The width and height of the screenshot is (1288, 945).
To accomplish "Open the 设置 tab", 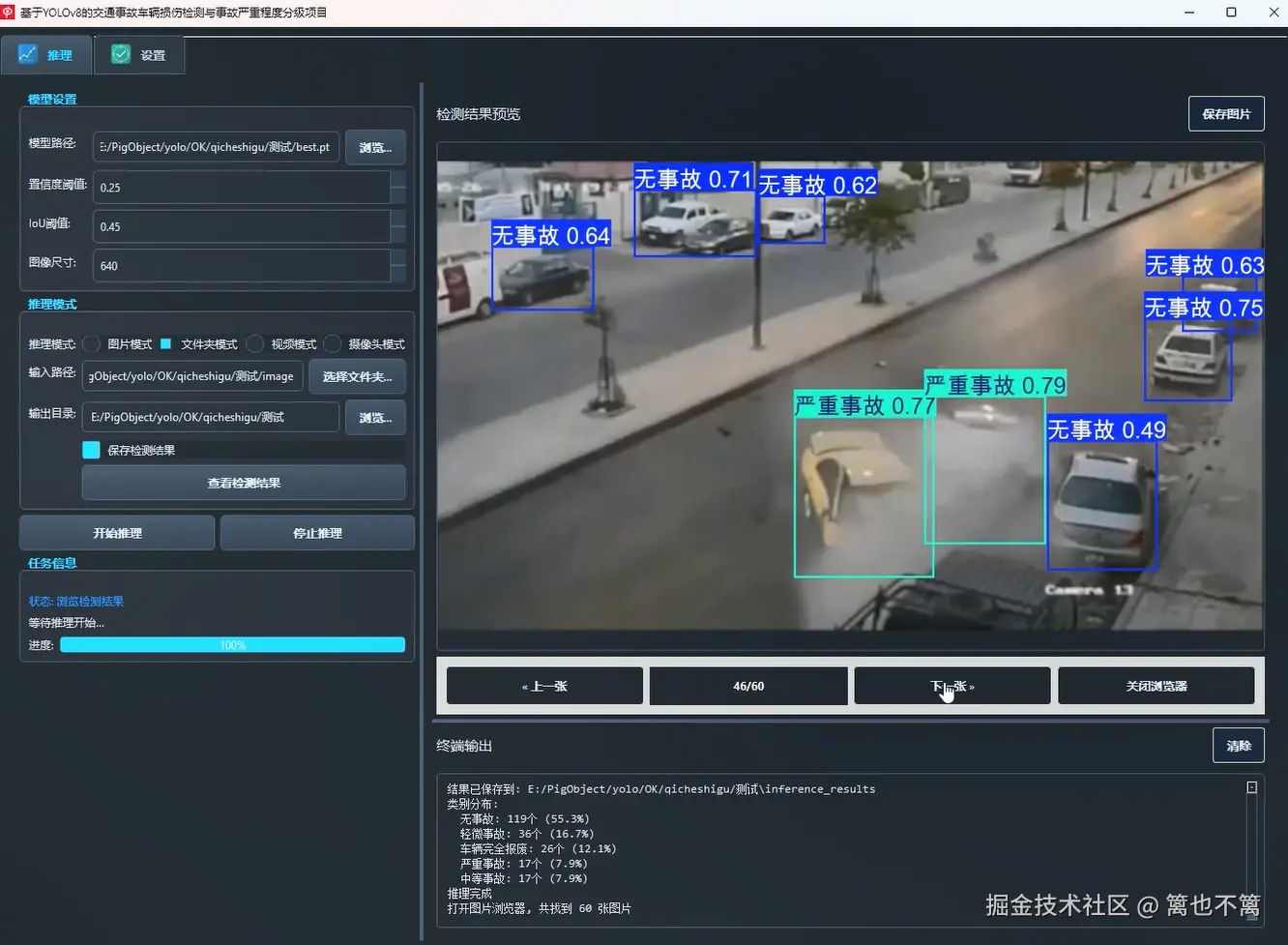I will (139, 55).
